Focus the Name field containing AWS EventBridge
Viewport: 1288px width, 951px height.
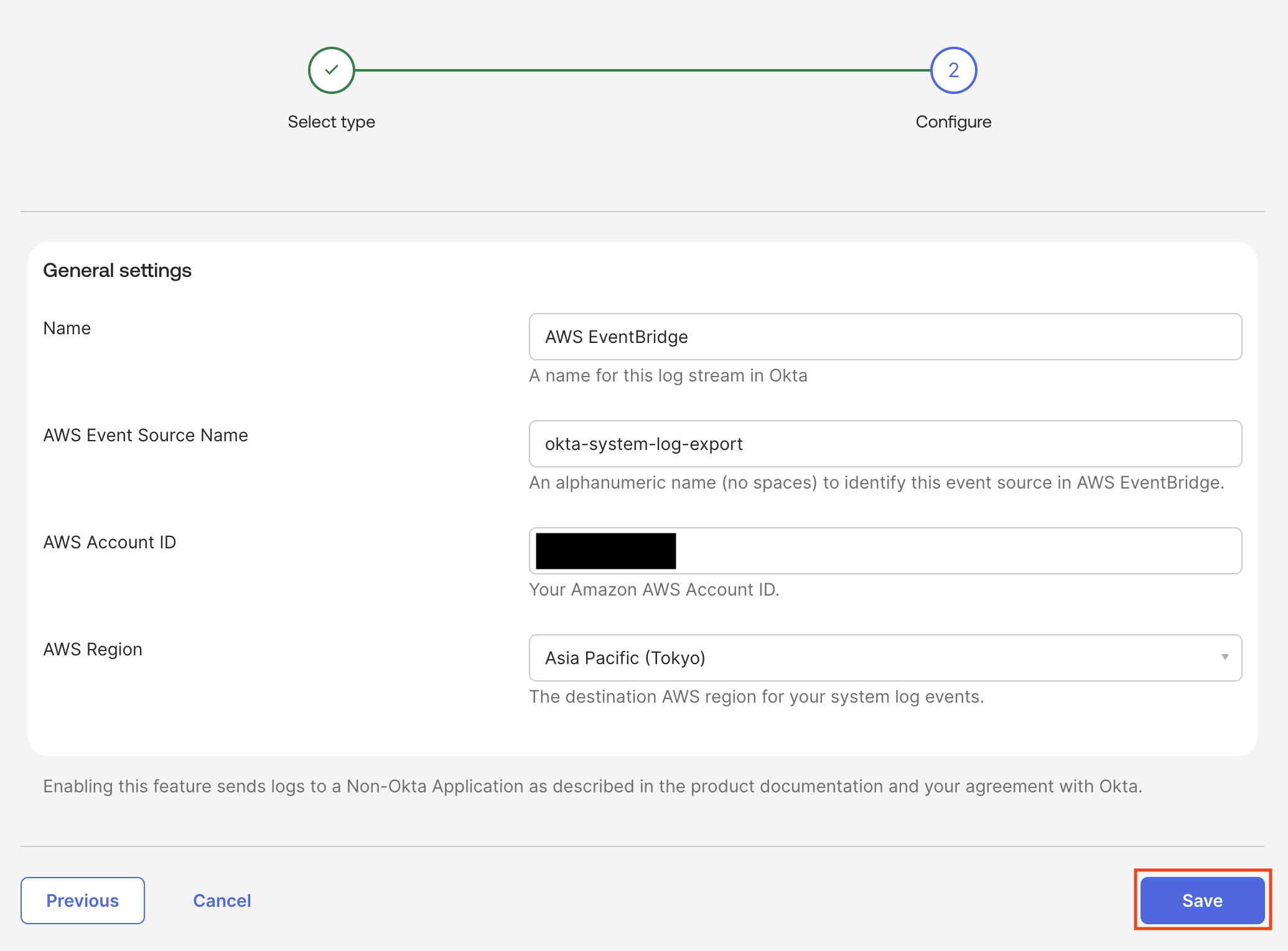click(885, 337)
